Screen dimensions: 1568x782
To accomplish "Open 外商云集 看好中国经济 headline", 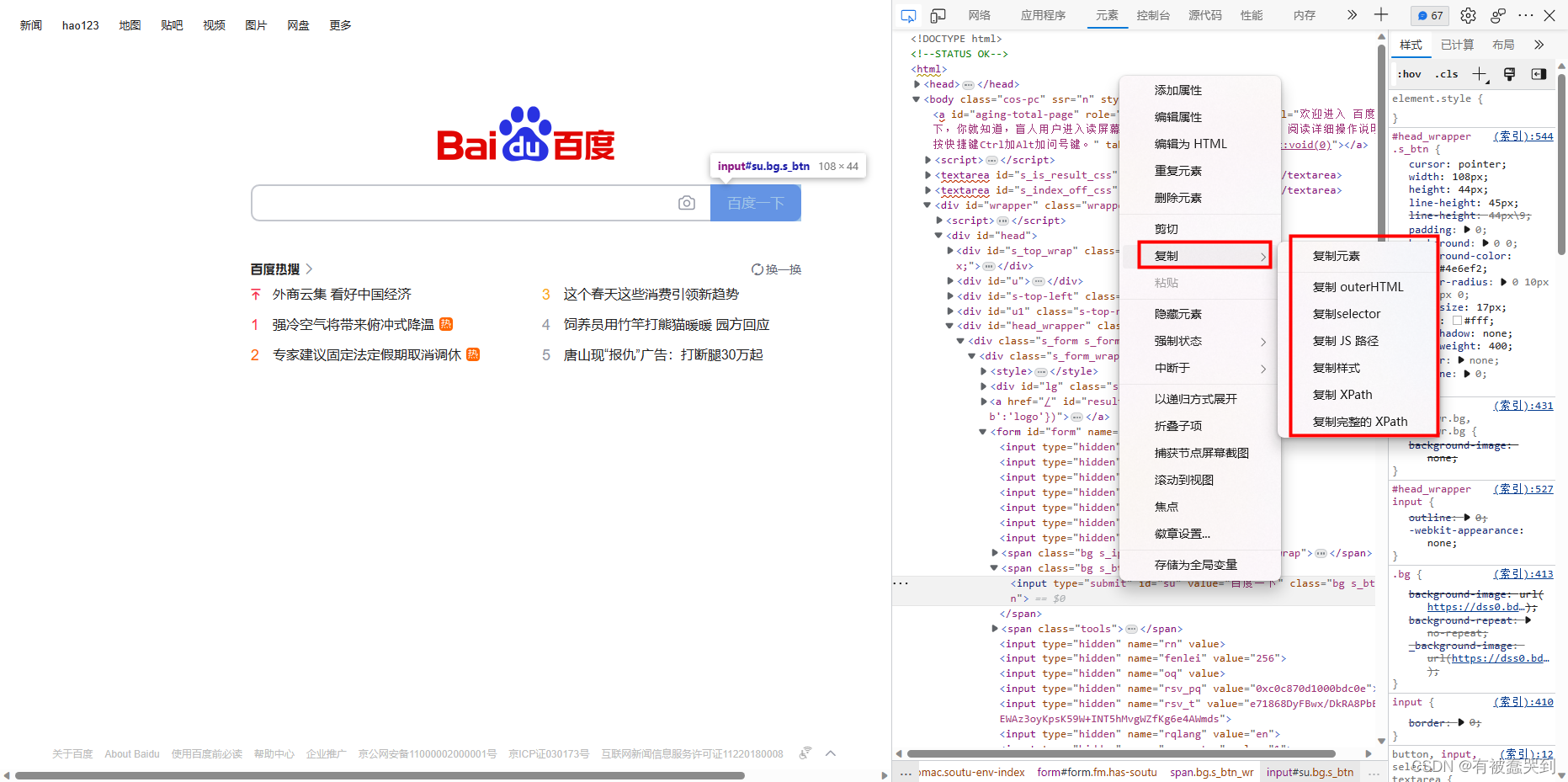I will pos(342,295).
